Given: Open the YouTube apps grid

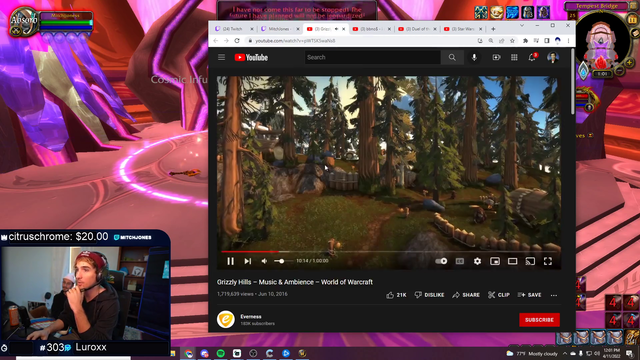Looking at the screenshot, I should coord(514,58).
